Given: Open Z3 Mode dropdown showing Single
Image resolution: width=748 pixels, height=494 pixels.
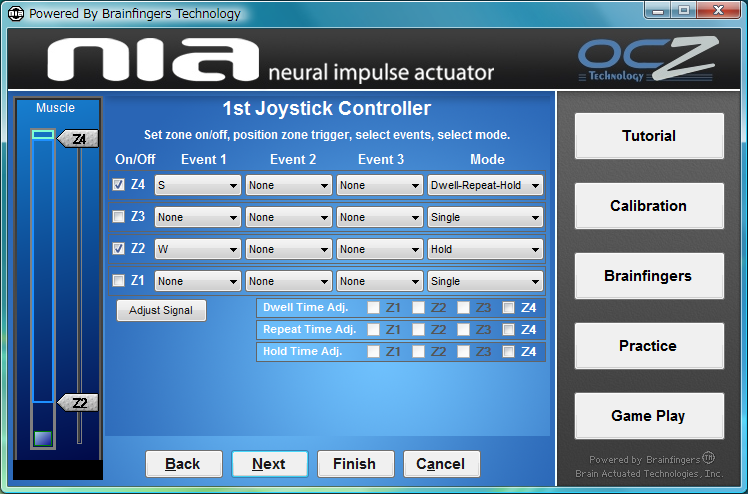Looking at the screenshot, I should pos(485,217).
